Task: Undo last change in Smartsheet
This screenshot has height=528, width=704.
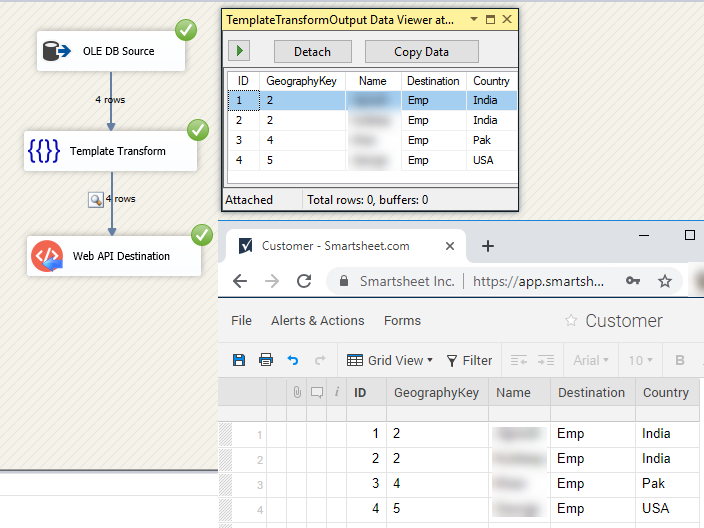Action: click(293, 360)
